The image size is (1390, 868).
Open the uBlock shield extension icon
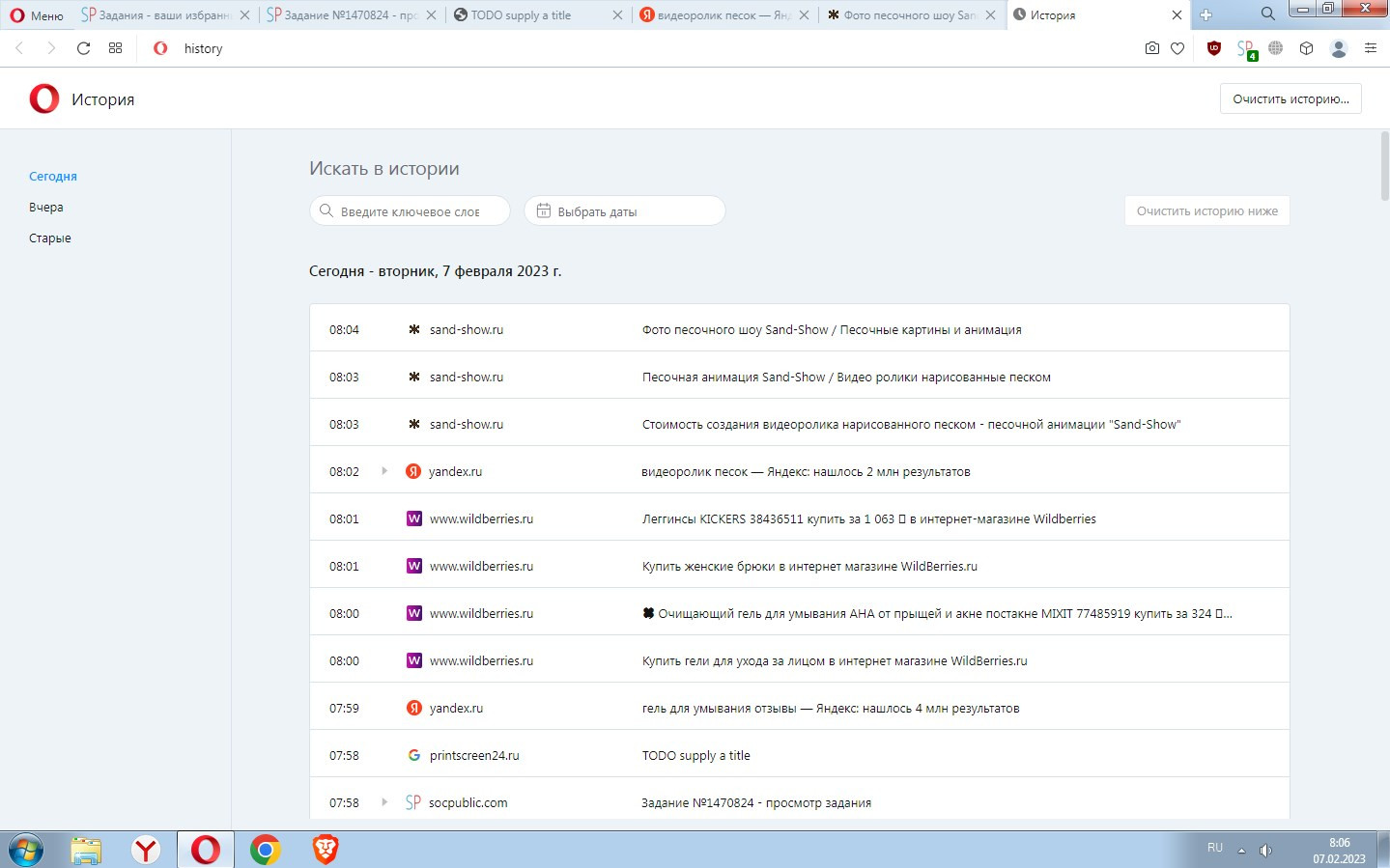[1214, 48]
